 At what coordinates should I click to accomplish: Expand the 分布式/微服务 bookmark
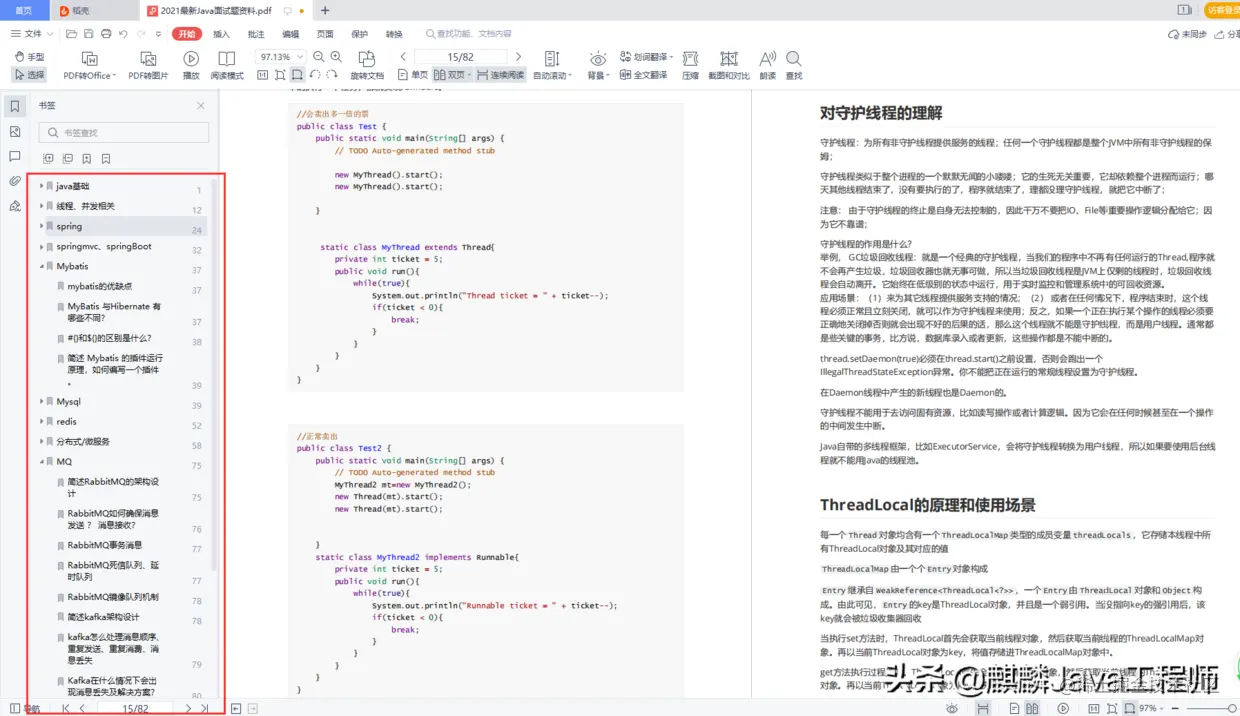point(41,441)
